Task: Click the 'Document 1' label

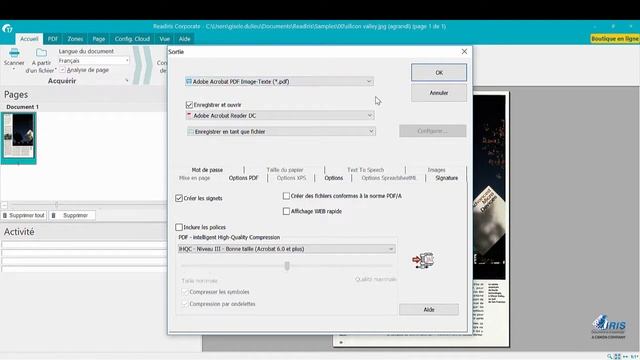Action: coord(22,107)
